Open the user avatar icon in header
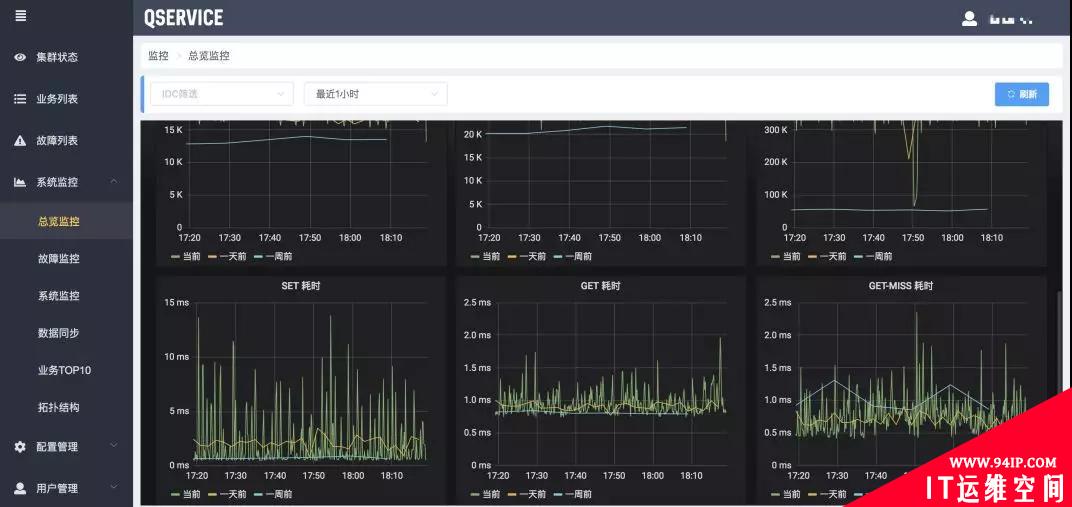This screenshot has height=507, width=1072. pyautogui.click(x=969, y=18)
